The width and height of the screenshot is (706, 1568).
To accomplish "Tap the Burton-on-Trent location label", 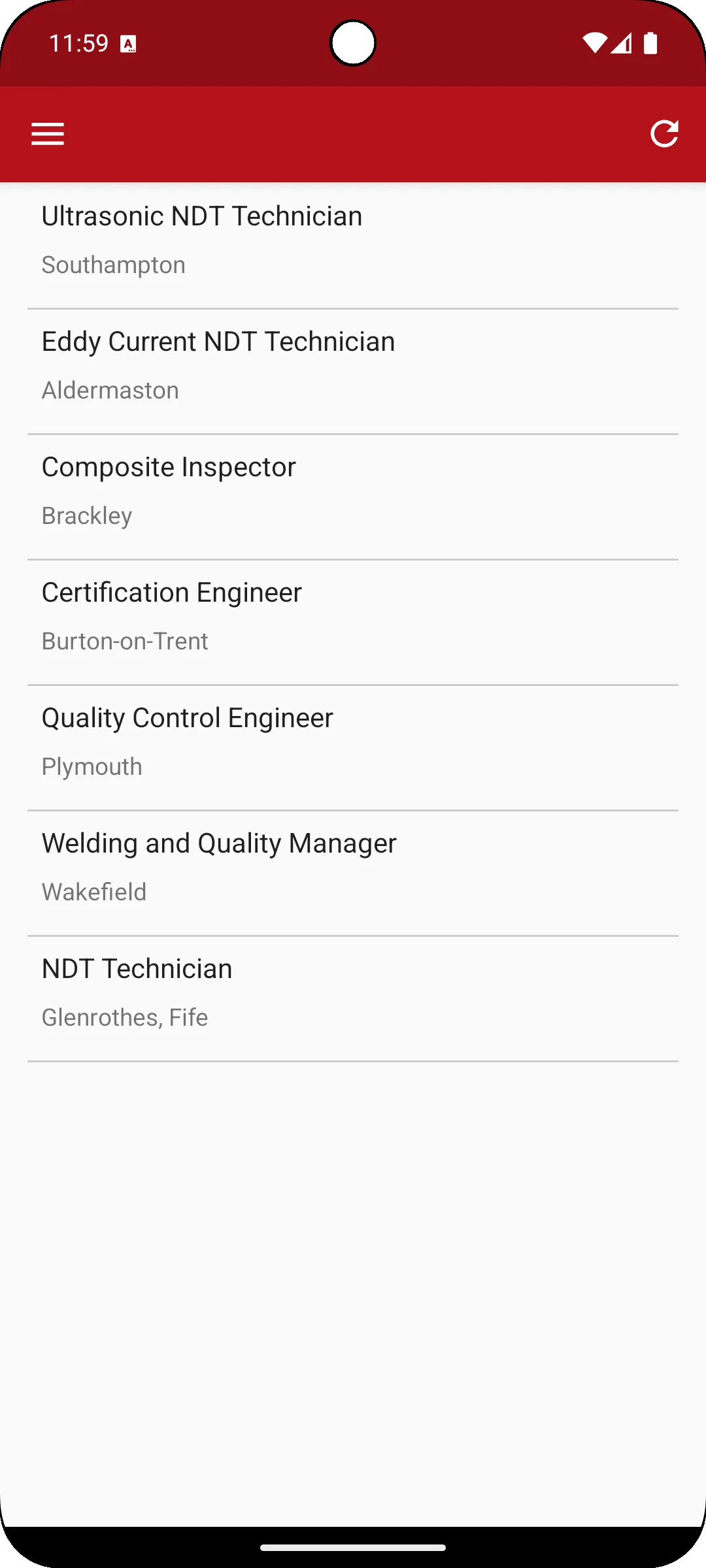I will (125, 641).
